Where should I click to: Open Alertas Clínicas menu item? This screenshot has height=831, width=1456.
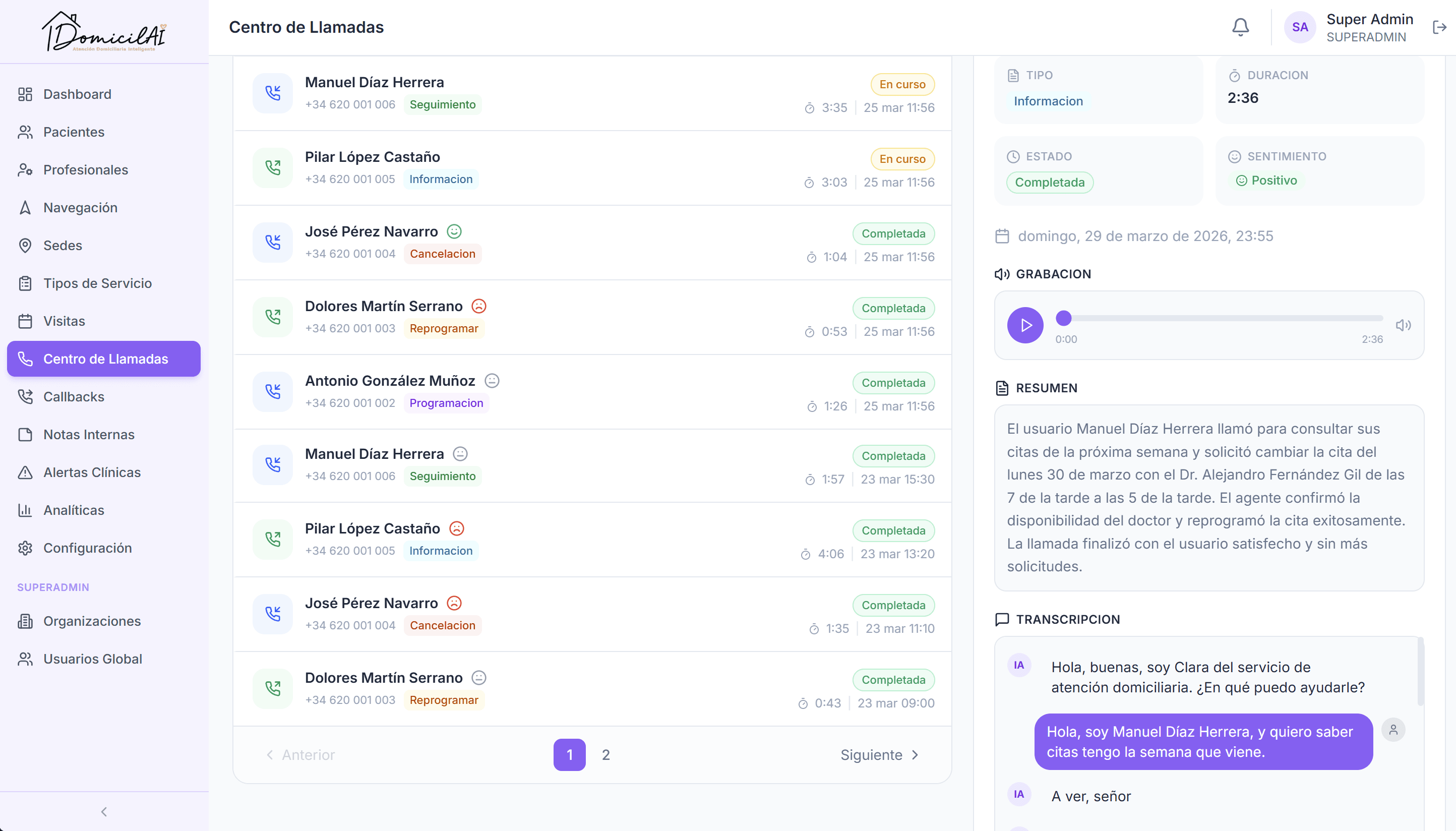click(91, 472)
